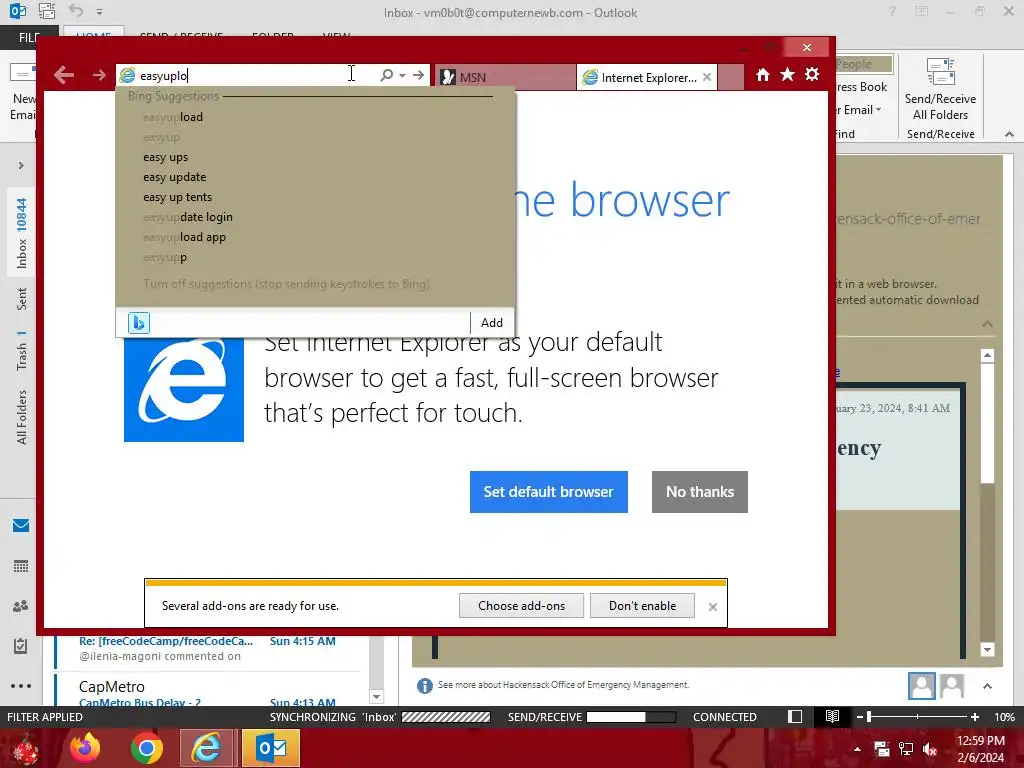Expand the Outlook folder pane
This screenshot has height=768, width=1024.
coord(21,165)
